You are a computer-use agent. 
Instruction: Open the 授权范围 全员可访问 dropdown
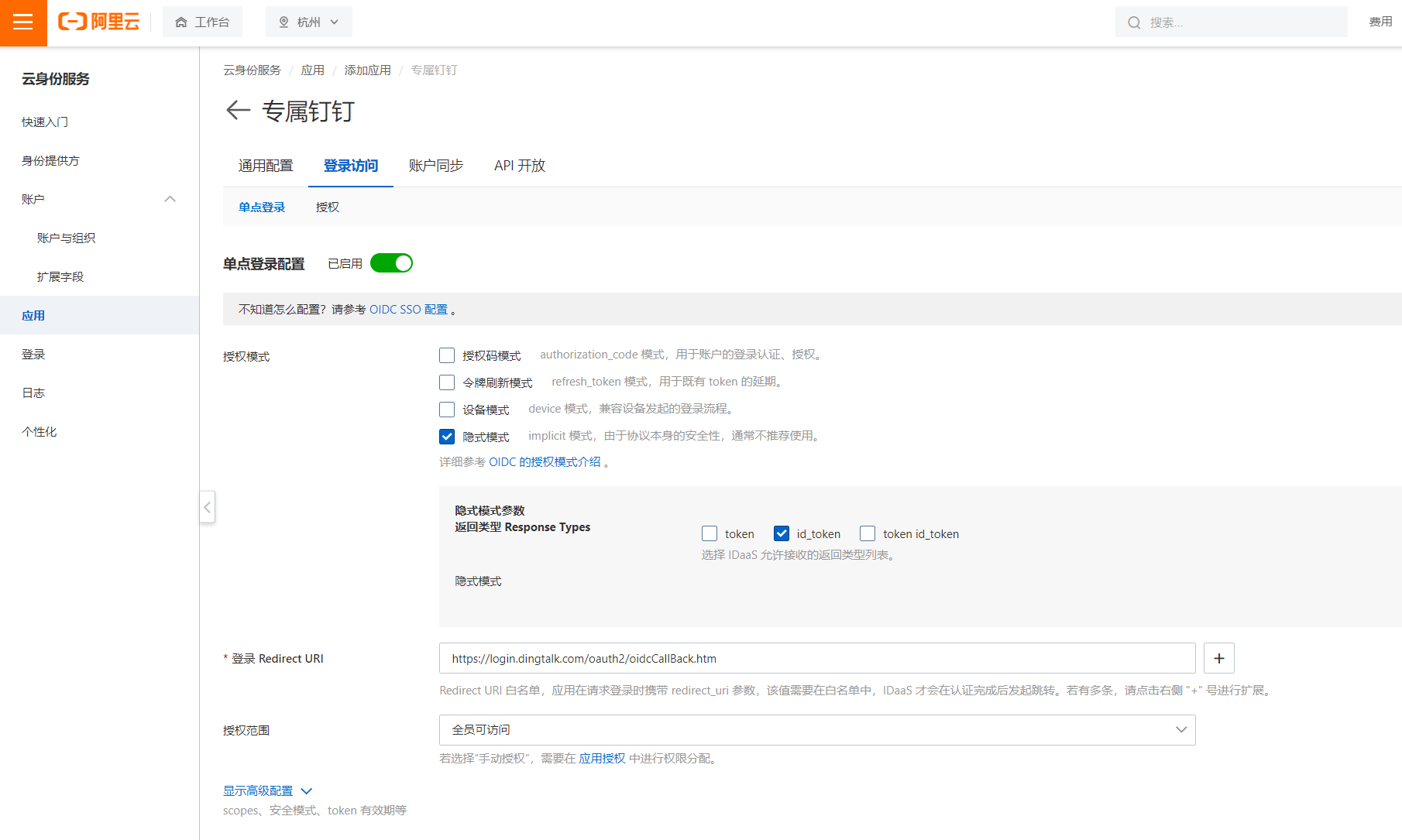(817, 730)
